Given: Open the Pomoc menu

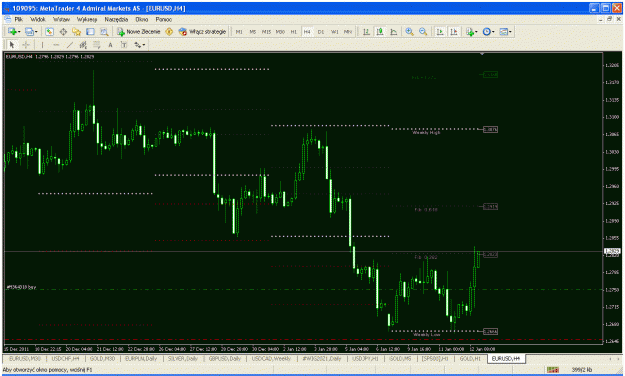Looking at the screenshot, I should coord(163,19).
